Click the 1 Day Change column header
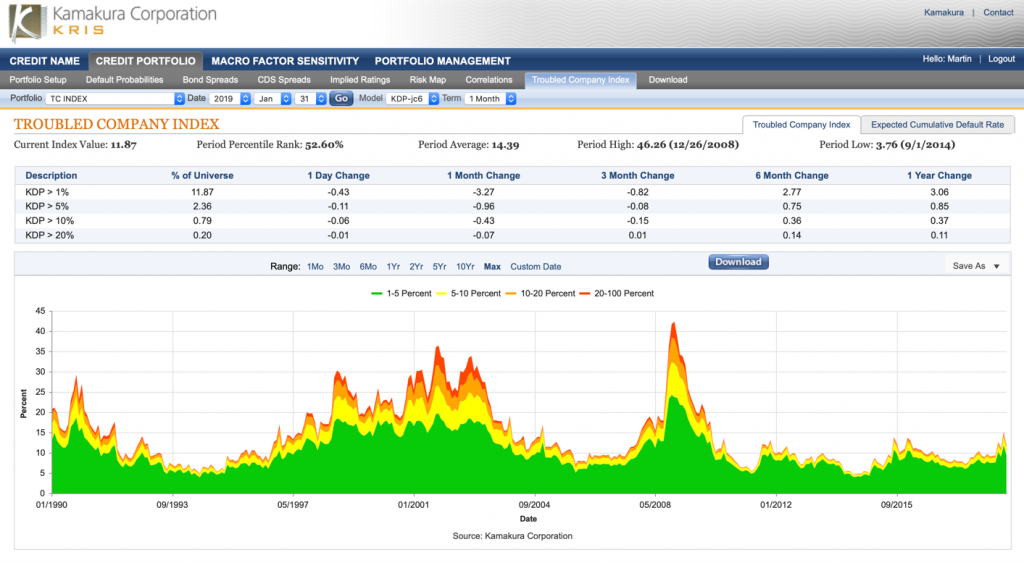 click(x=338, y=176)
